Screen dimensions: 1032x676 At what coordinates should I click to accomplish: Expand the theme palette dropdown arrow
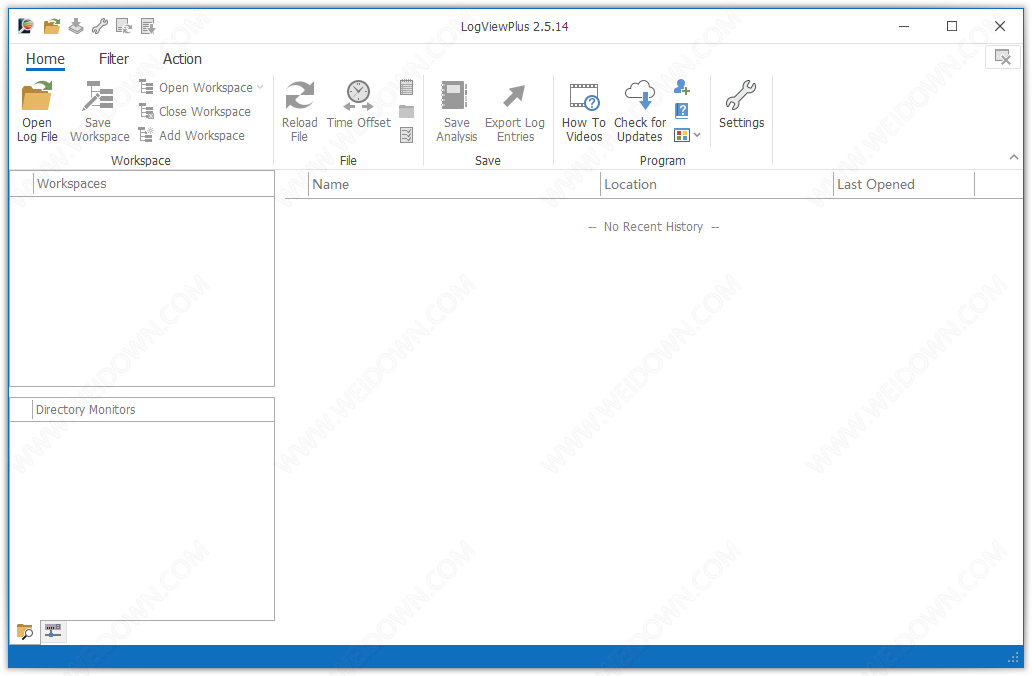tap(697, 135)
